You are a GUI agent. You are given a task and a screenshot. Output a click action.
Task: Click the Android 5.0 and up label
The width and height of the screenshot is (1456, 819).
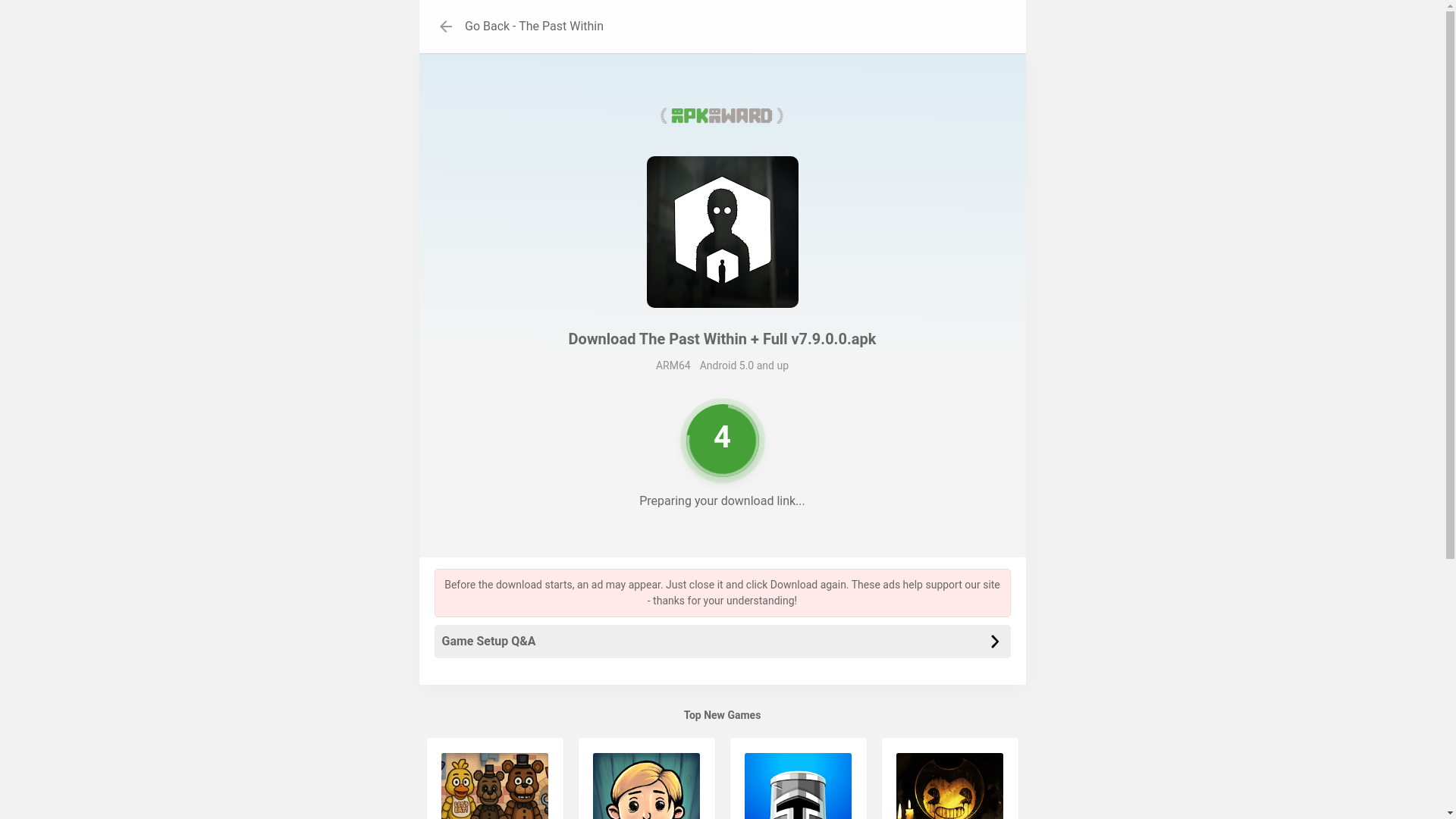coord(744,366)
